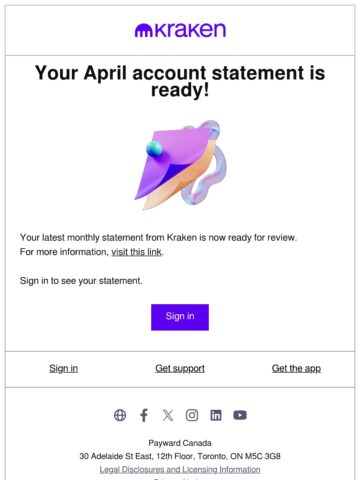Select the underlined Sign in footer link
This screenshot has height=480, width=360.
[x=64, y=368]
